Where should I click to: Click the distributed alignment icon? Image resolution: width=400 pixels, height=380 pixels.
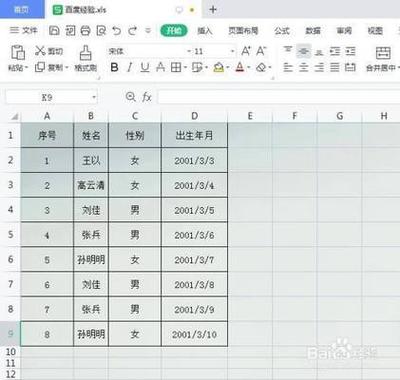tap(350, 67)
